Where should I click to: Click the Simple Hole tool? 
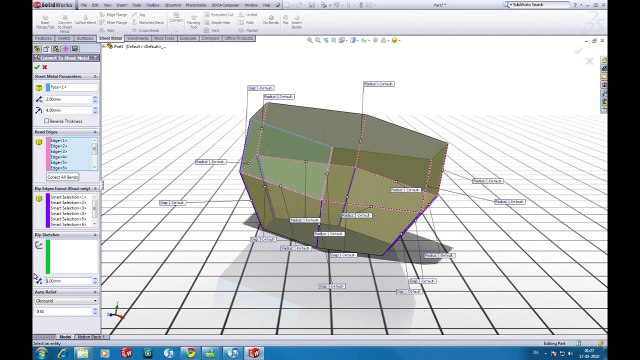[217, 22]
